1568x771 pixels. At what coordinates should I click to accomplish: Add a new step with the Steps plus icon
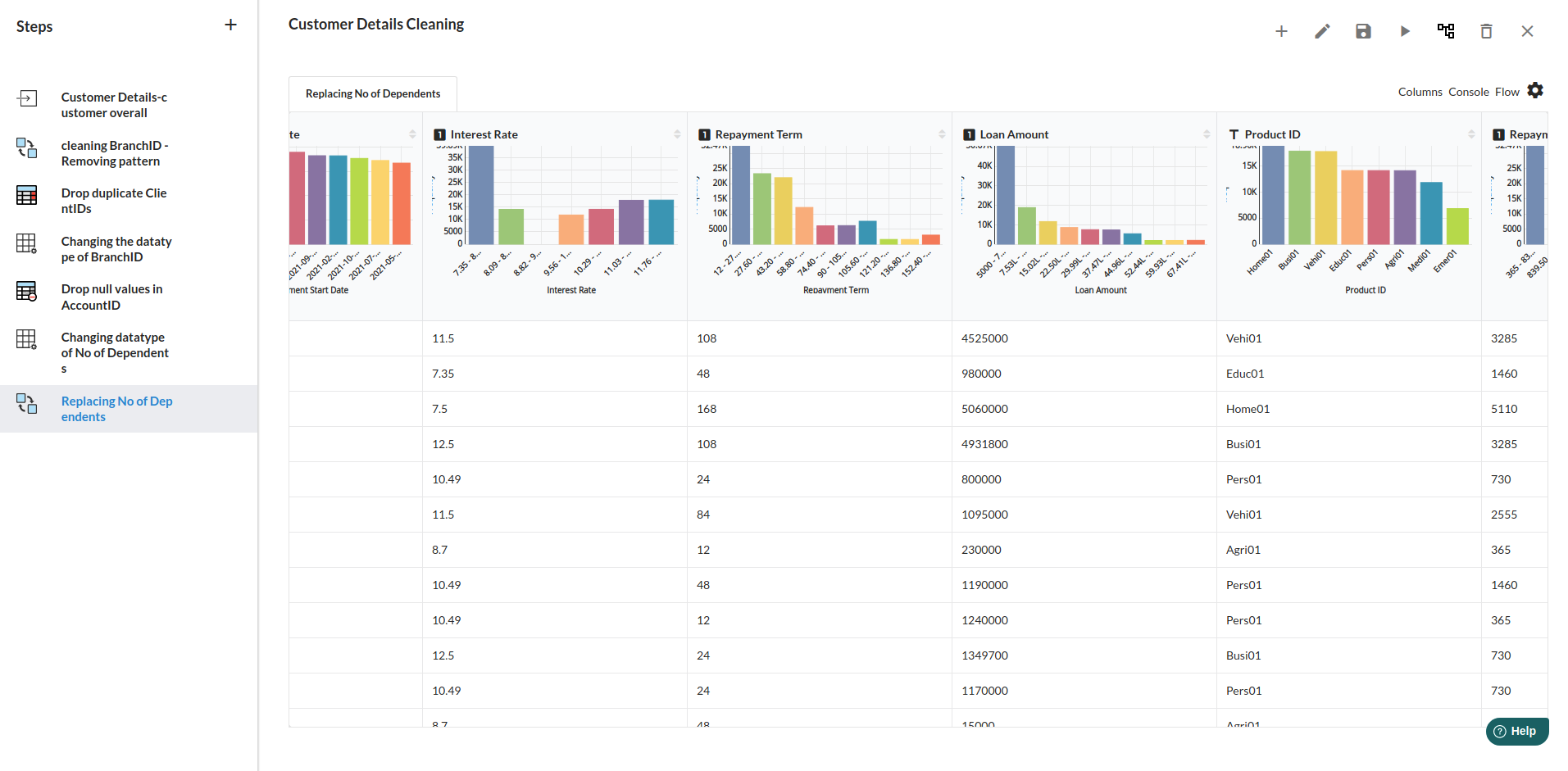click(x=230, y=25)
